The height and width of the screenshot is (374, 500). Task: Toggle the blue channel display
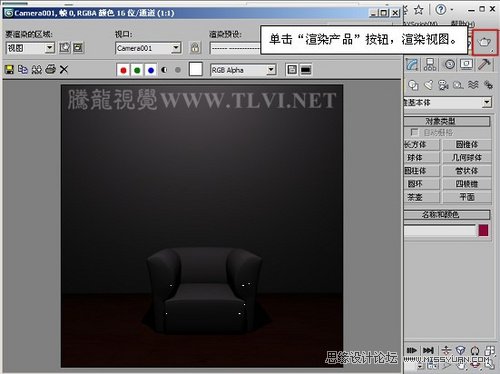click(x=151, y=70)
